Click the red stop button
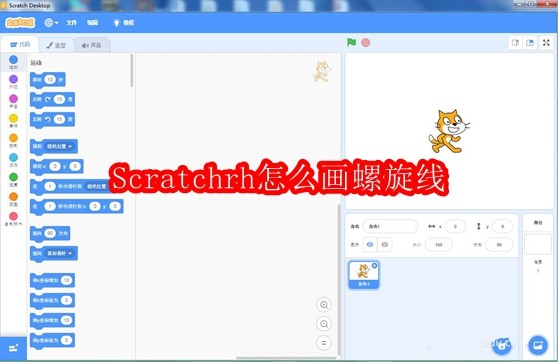The image size is (558, 362). click(365, 43)
